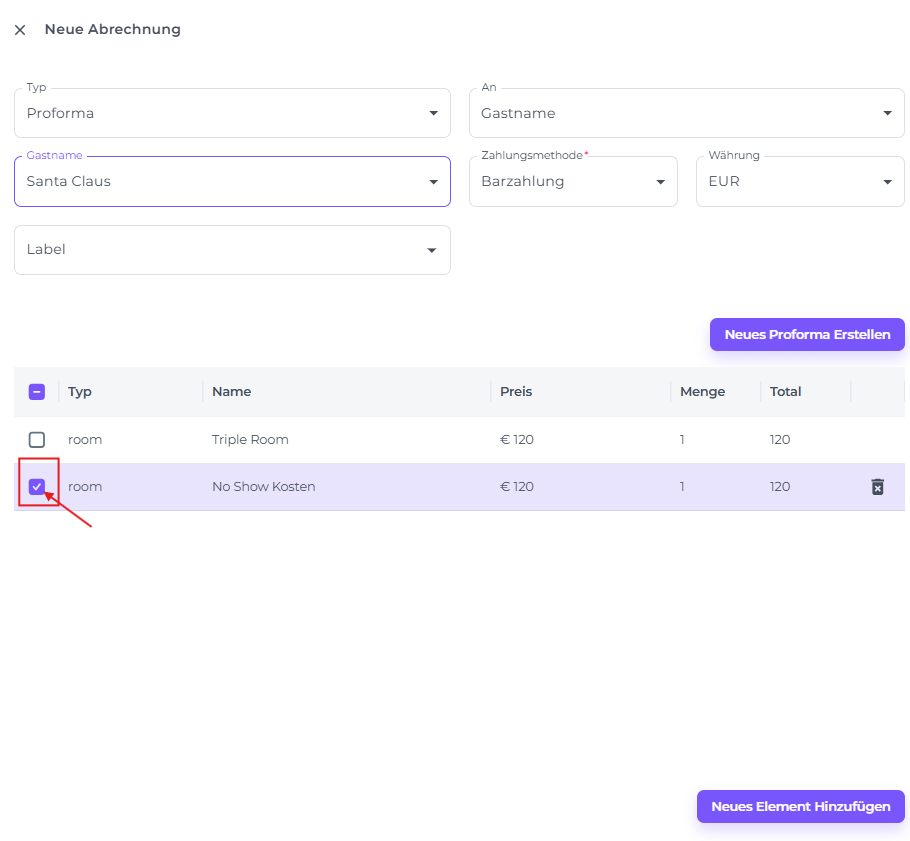The image size is (910, 841).
Task: Delete the No Show Kosten row
Action: tap(877, 487)
